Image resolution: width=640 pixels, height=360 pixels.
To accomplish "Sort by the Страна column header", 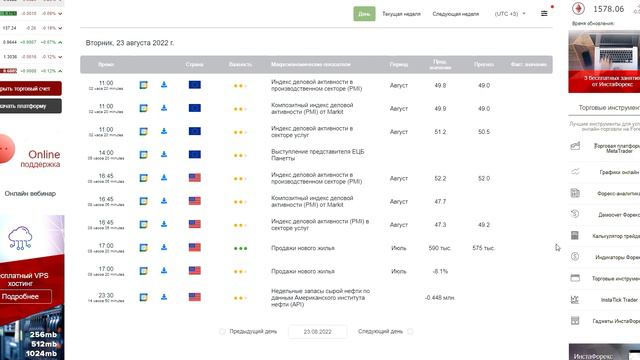I will click(x=195, y=64).
